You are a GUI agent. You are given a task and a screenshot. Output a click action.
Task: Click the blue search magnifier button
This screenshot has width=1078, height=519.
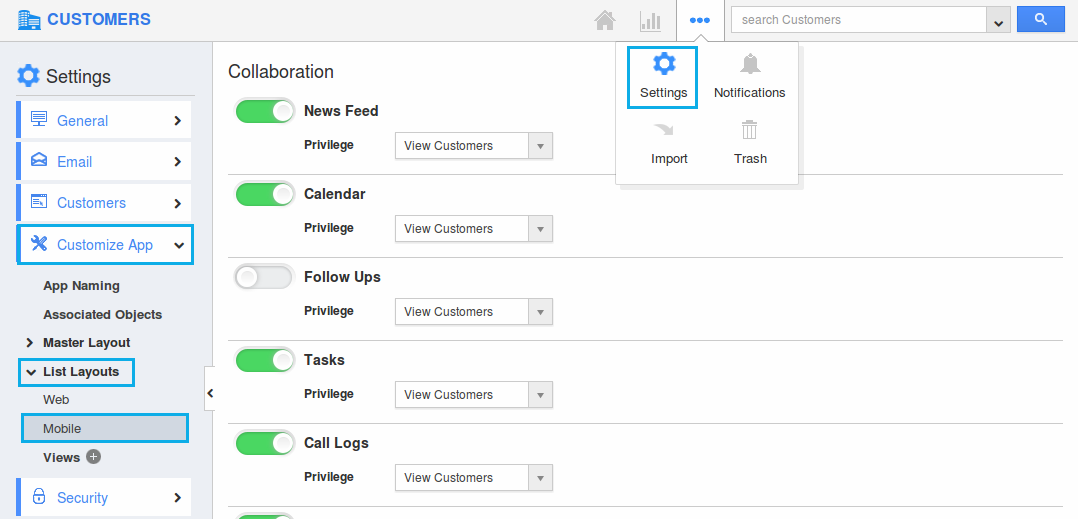1040,19
